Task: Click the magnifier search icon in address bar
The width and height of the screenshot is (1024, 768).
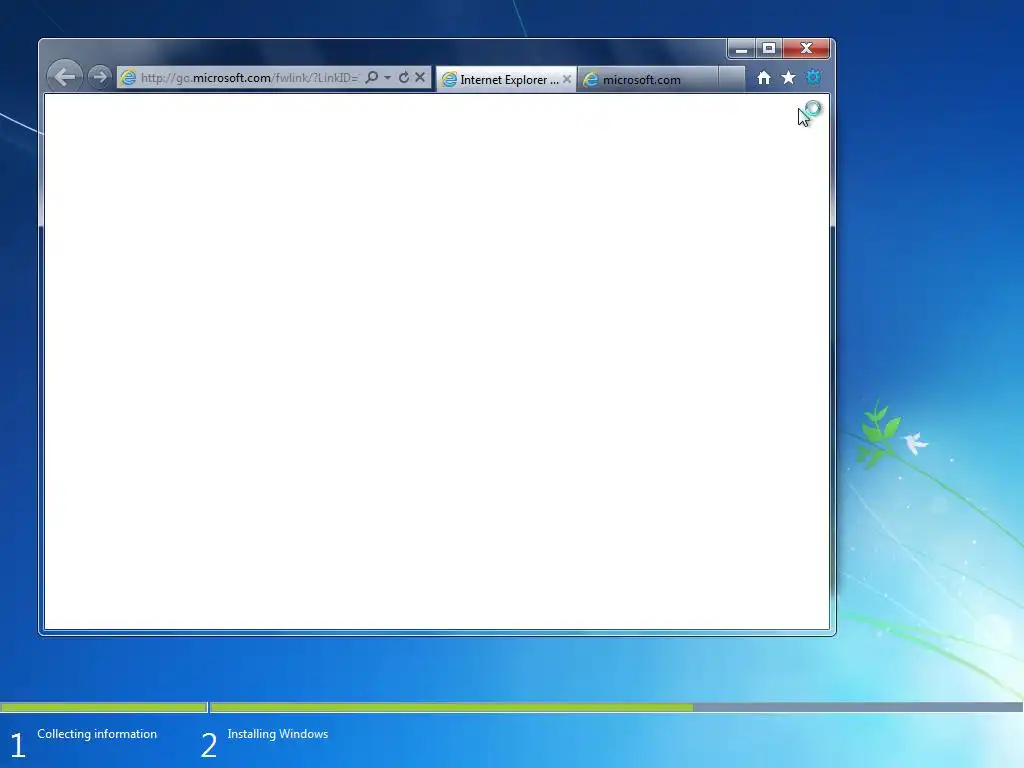Action: 372,77
